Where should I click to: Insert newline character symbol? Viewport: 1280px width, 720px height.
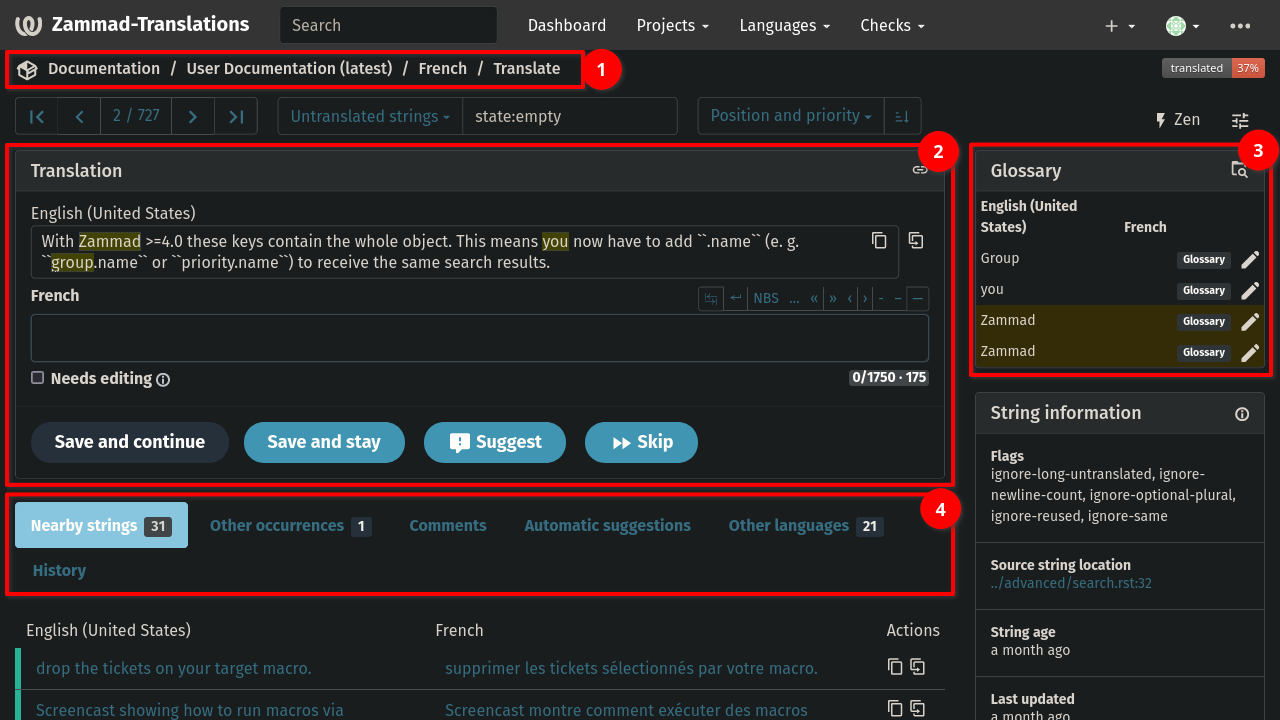[736, 298]
